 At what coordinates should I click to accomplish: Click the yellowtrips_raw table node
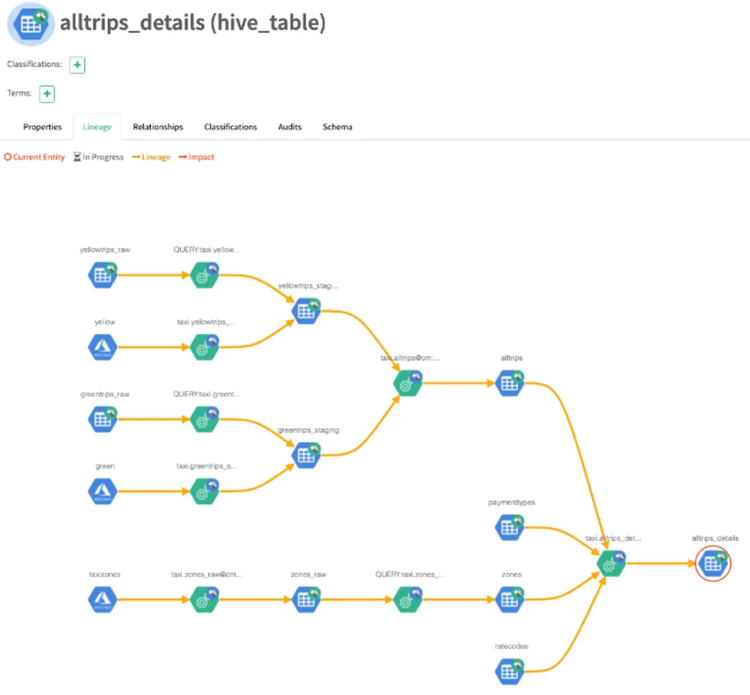[x=103, y=274]
